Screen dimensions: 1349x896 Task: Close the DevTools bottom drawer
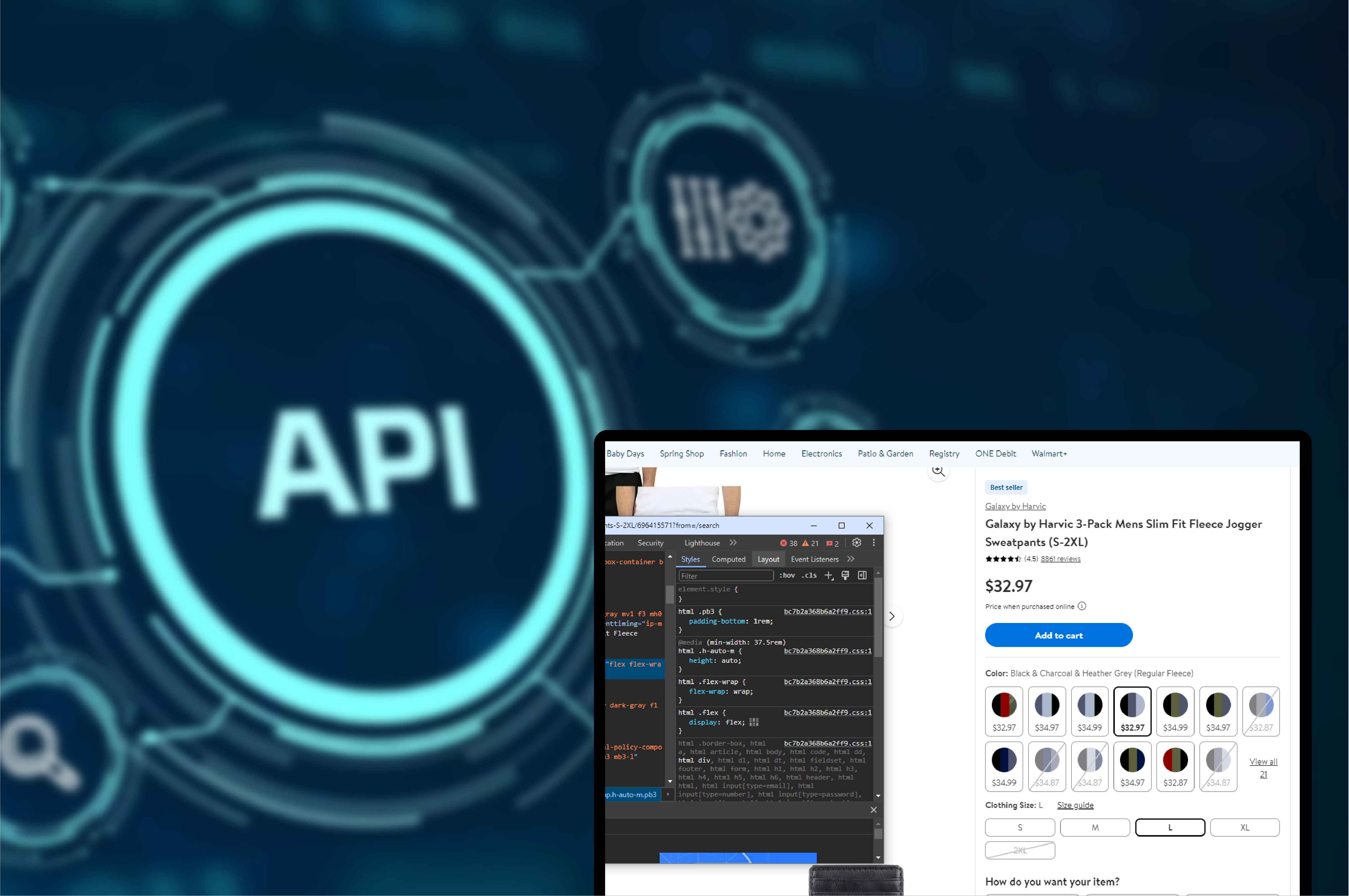coord(873,810)
